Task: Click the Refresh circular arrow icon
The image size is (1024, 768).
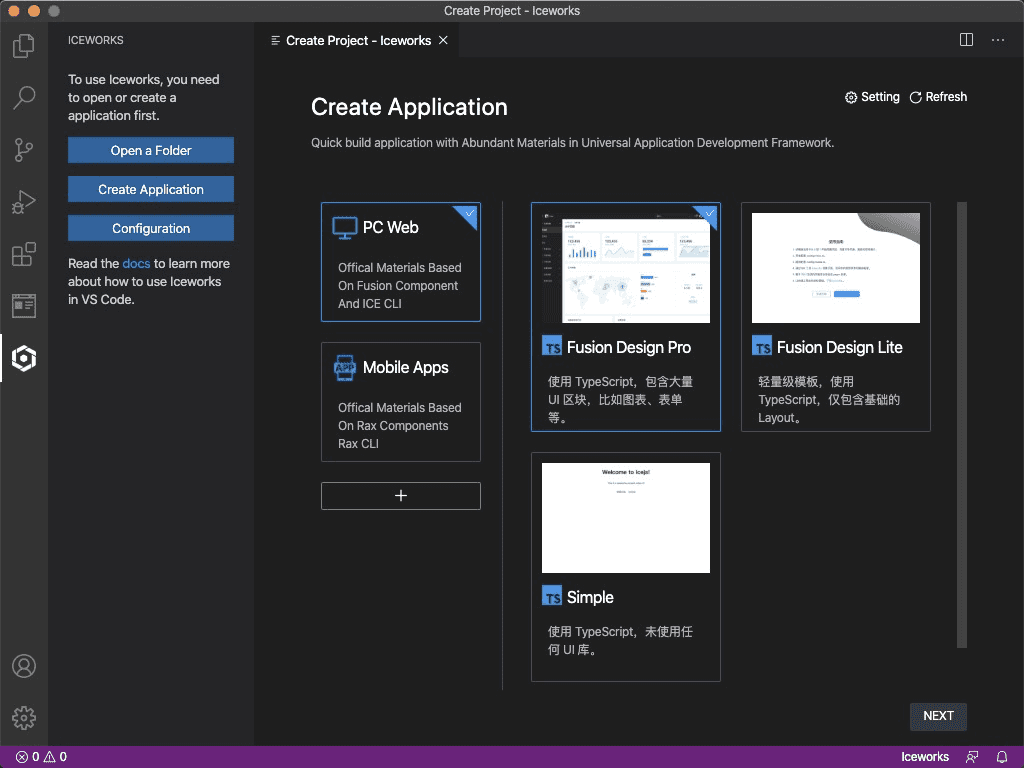Action: [916, 97]
